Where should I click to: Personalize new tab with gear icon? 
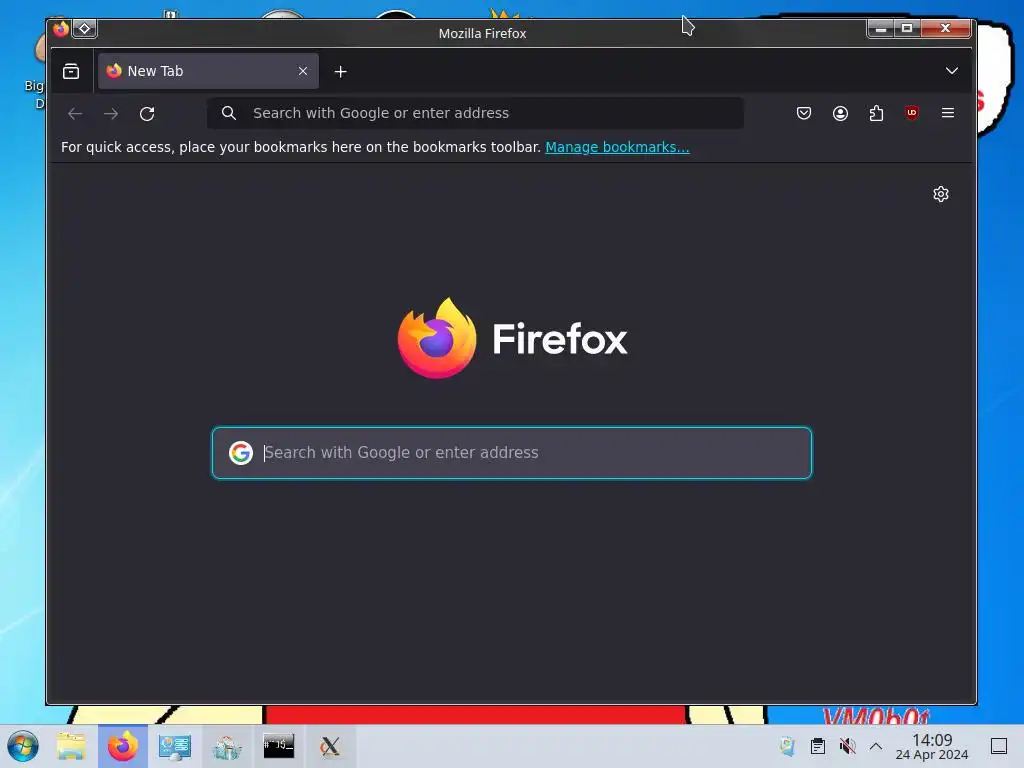tap(940, 194)
